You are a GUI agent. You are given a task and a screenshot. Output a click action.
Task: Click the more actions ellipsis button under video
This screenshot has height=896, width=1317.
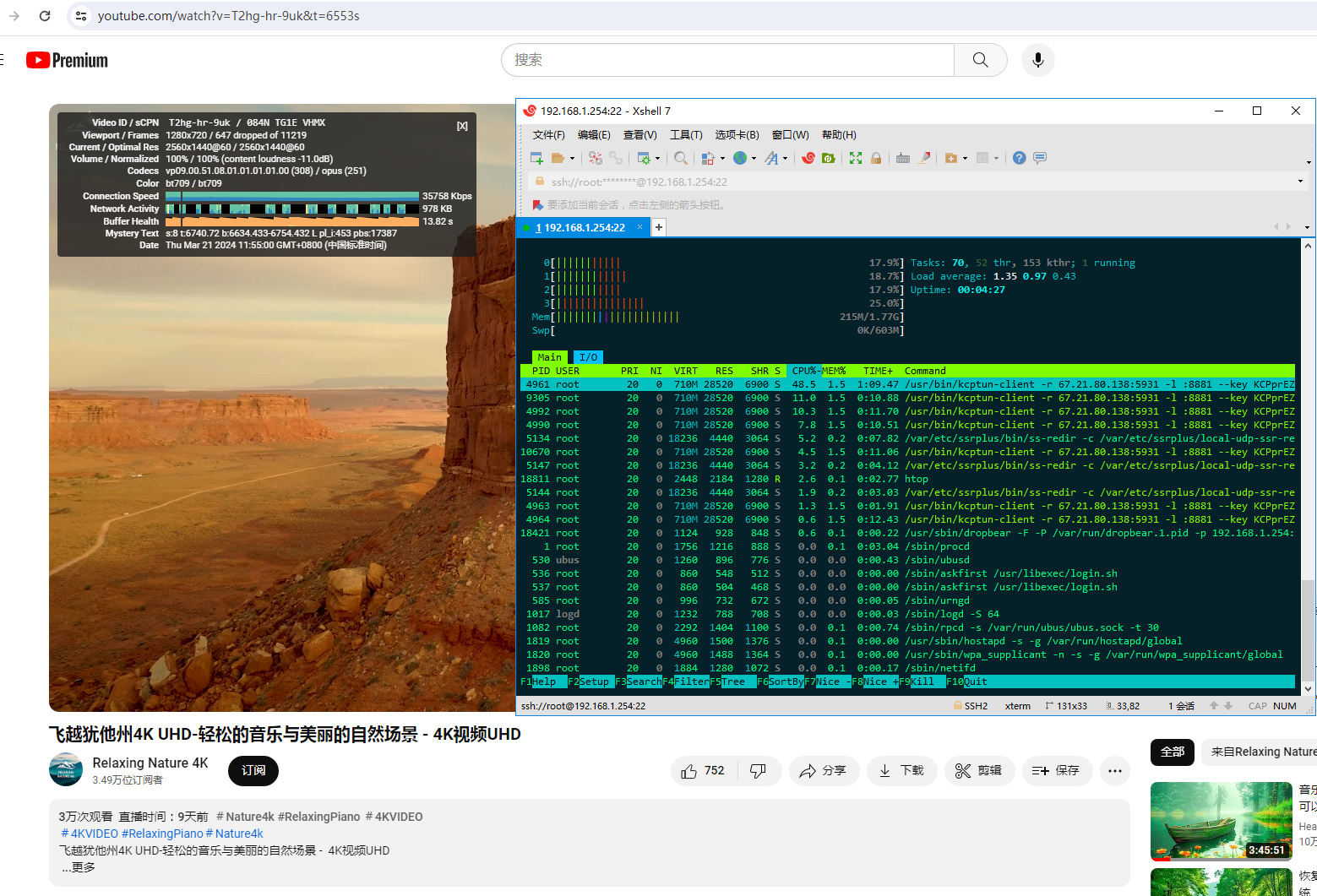[1115, 770]
